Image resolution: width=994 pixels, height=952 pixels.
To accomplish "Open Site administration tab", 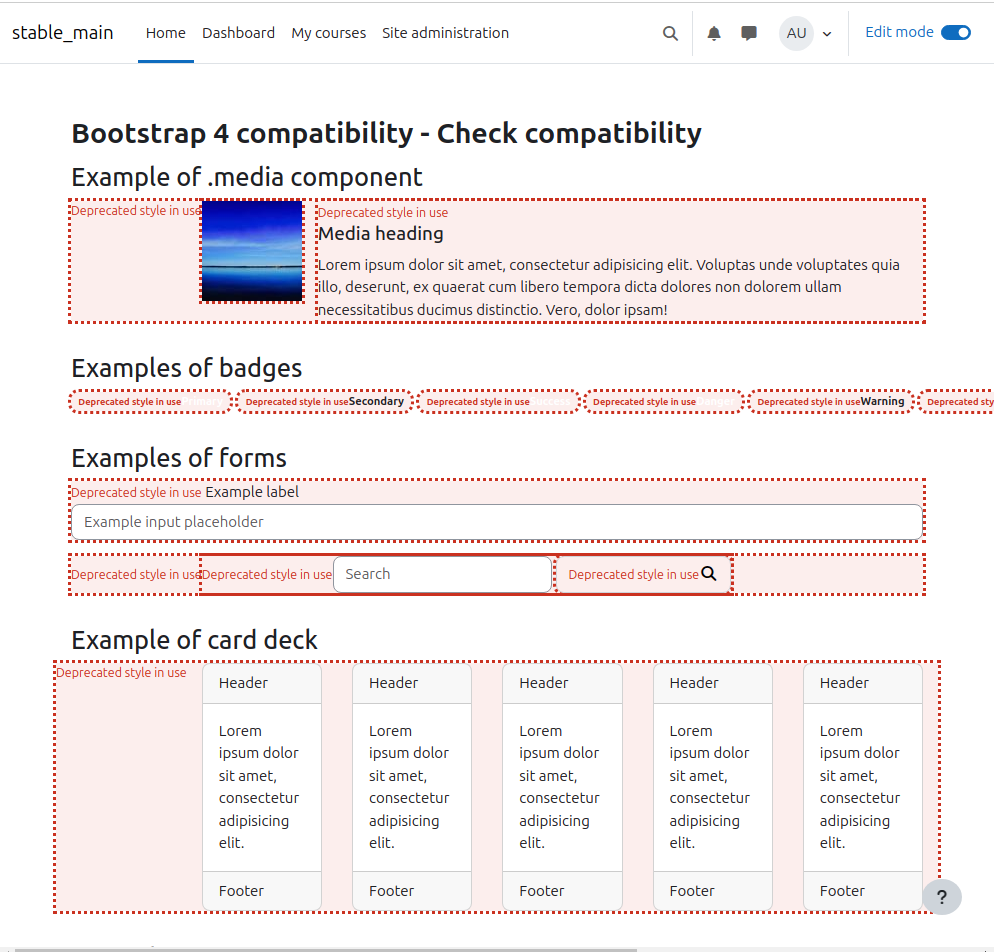I will point(445,33).
